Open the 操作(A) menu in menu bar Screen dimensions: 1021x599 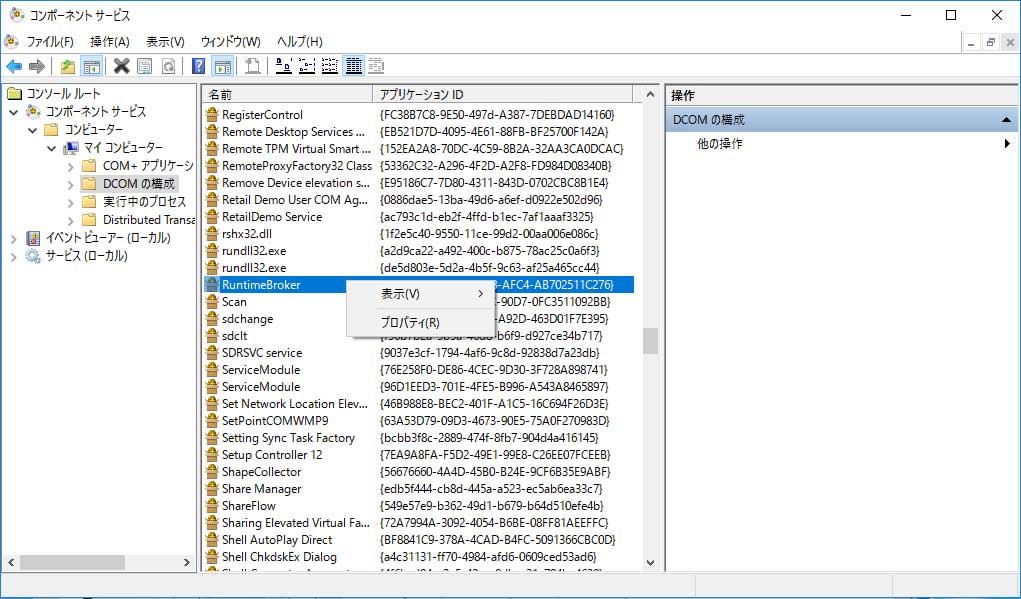click(109, 41)
